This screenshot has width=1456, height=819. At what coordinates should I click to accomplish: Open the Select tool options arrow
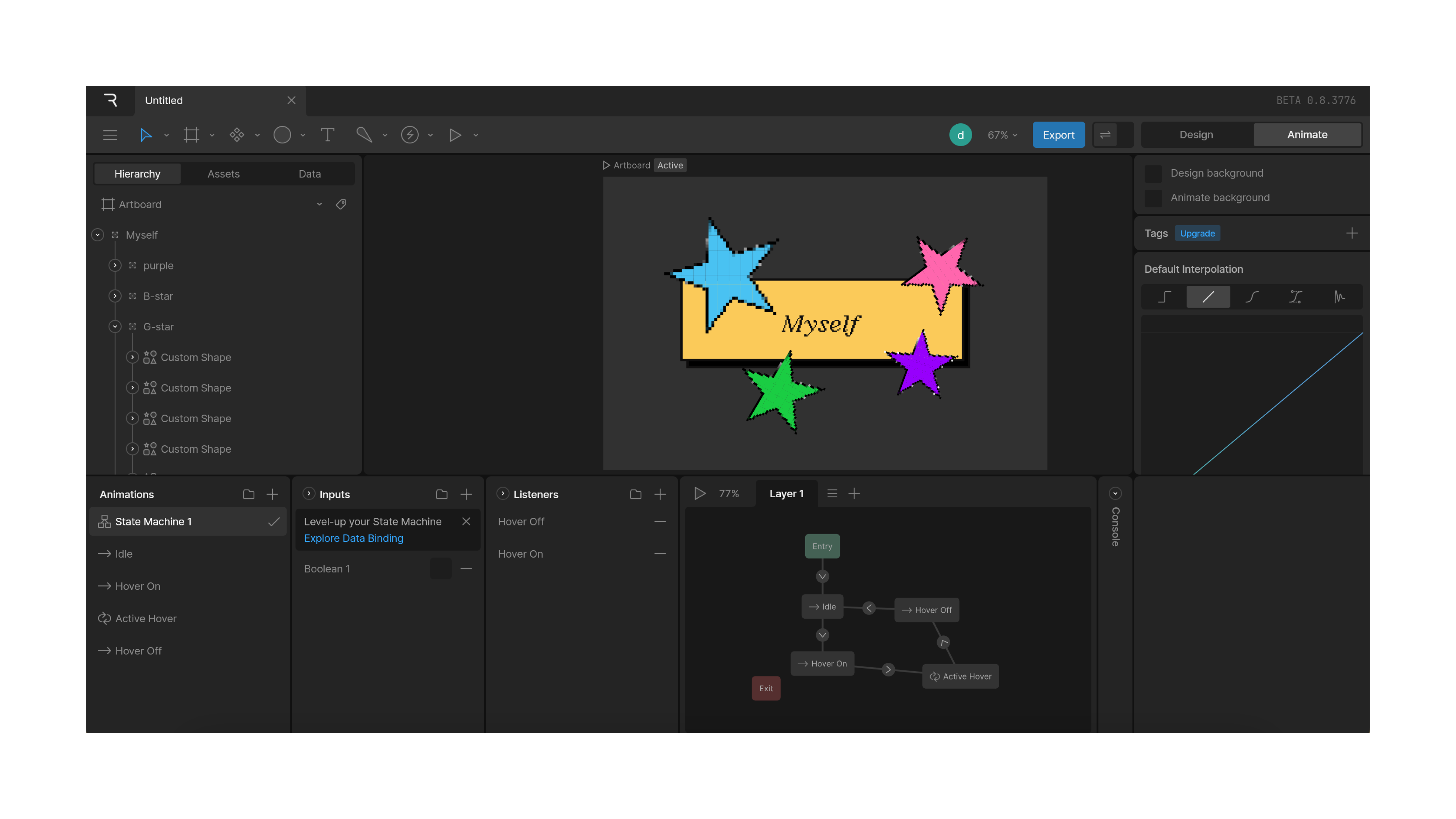tap(166, 135)
